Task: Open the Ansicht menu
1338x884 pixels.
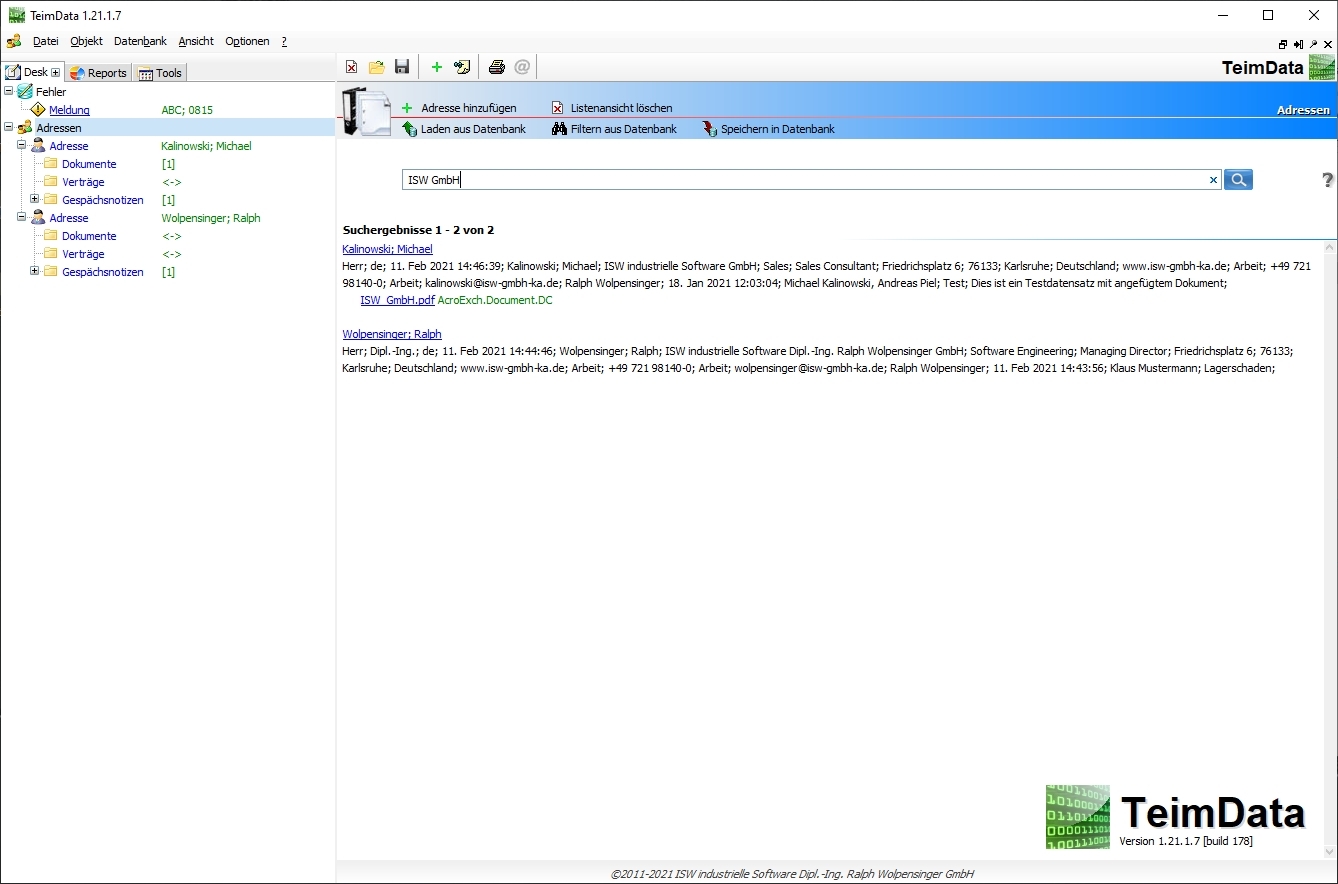Action: [196, 42]
